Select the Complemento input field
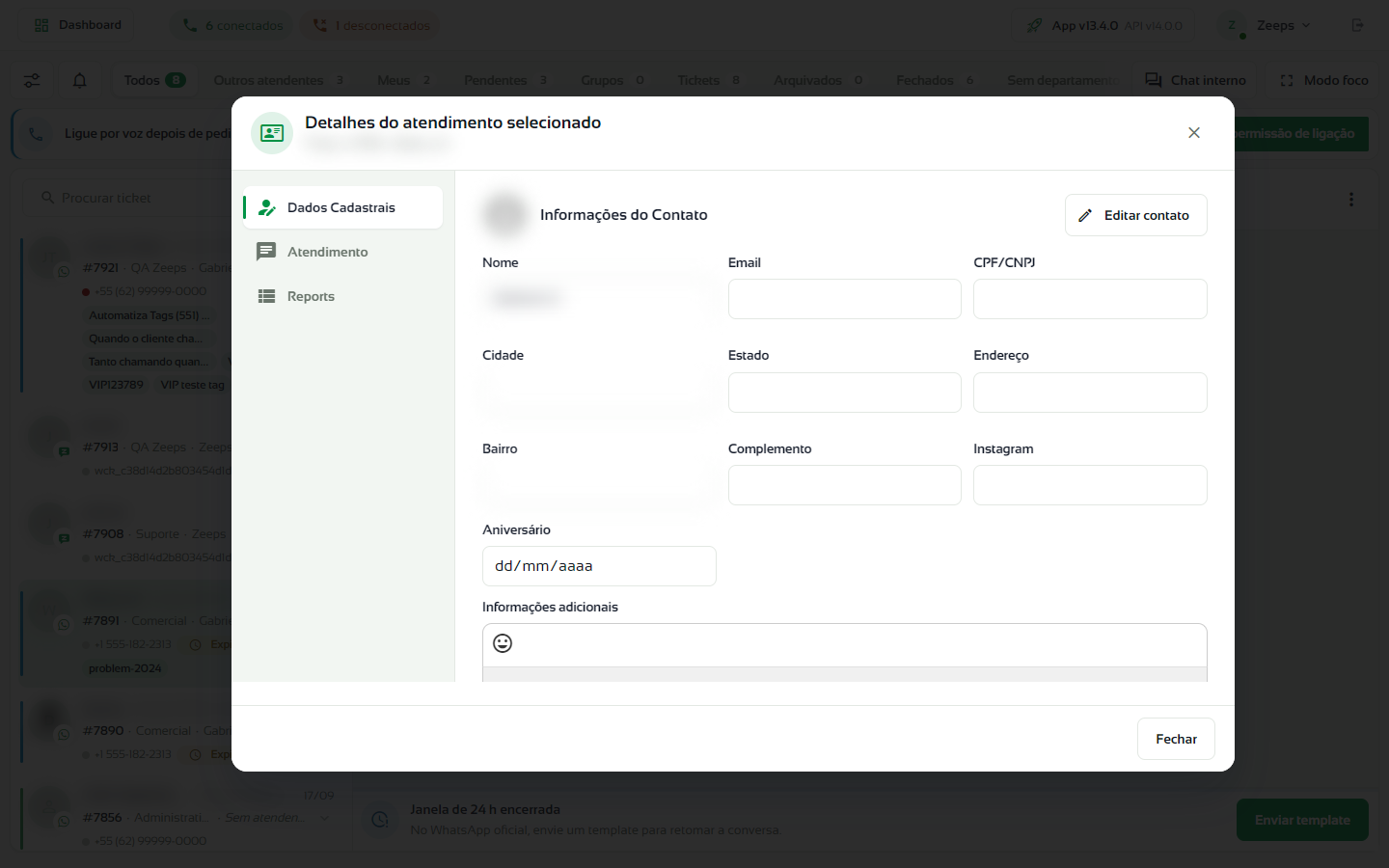Image resolution: width=1389 pixels, height=868 pixels. point(844,485)
